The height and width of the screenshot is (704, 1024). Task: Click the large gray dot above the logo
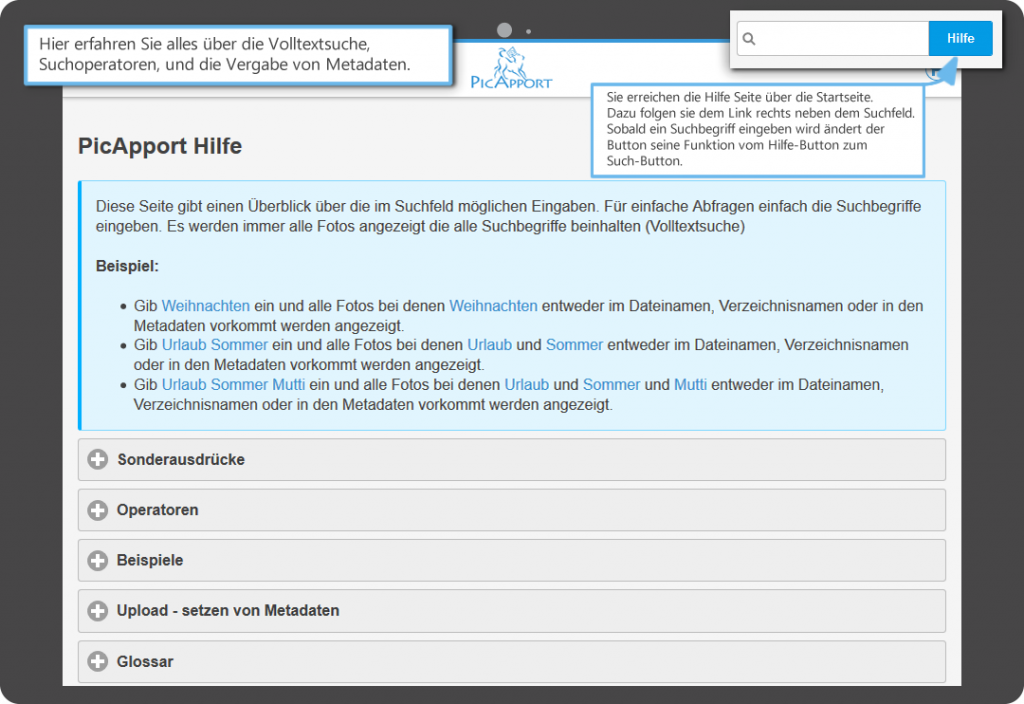click(505, 31)
